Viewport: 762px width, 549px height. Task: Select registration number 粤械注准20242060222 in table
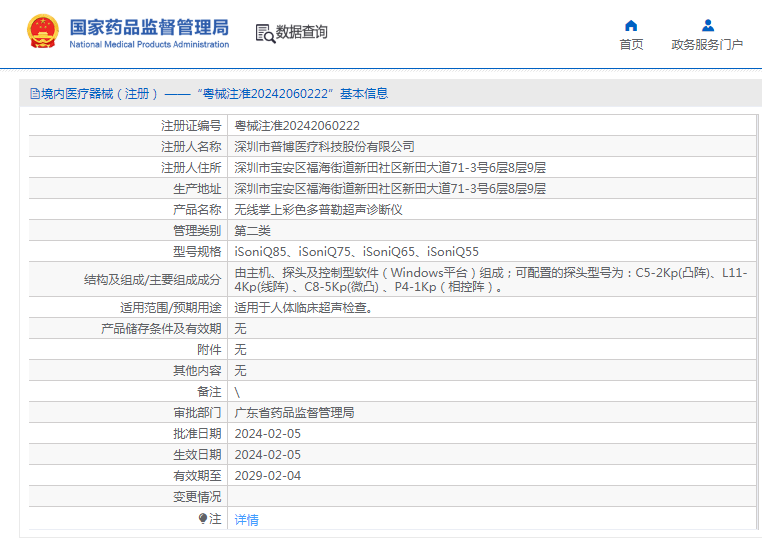pyautogui.click(x=297, y=126)
